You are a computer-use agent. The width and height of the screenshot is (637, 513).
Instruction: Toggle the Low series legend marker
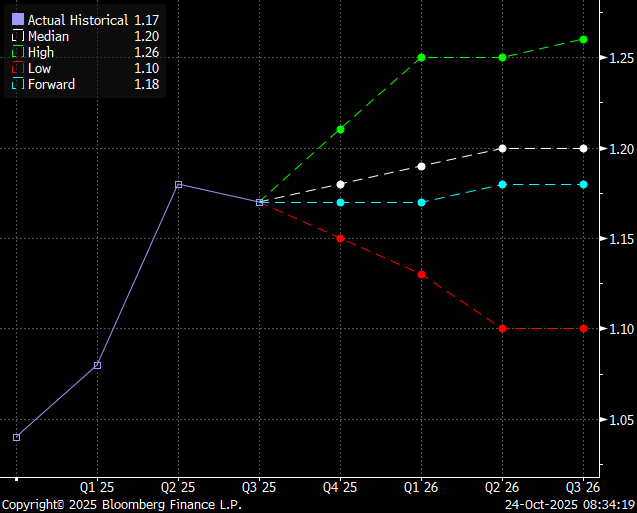point(15,68)
